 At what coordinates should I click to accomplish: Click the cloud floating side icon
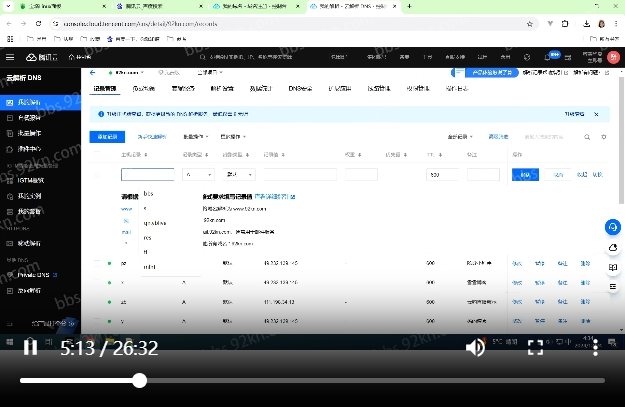coord(613,248)
